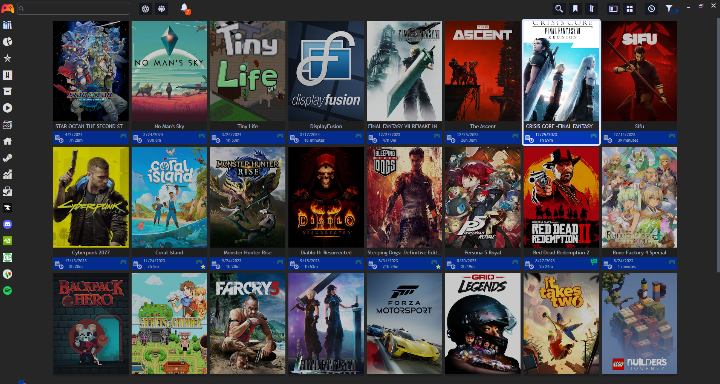Select the Red Dead Redemption 2 cover
The width and height of the screenshot is (720, 384).
561,198
